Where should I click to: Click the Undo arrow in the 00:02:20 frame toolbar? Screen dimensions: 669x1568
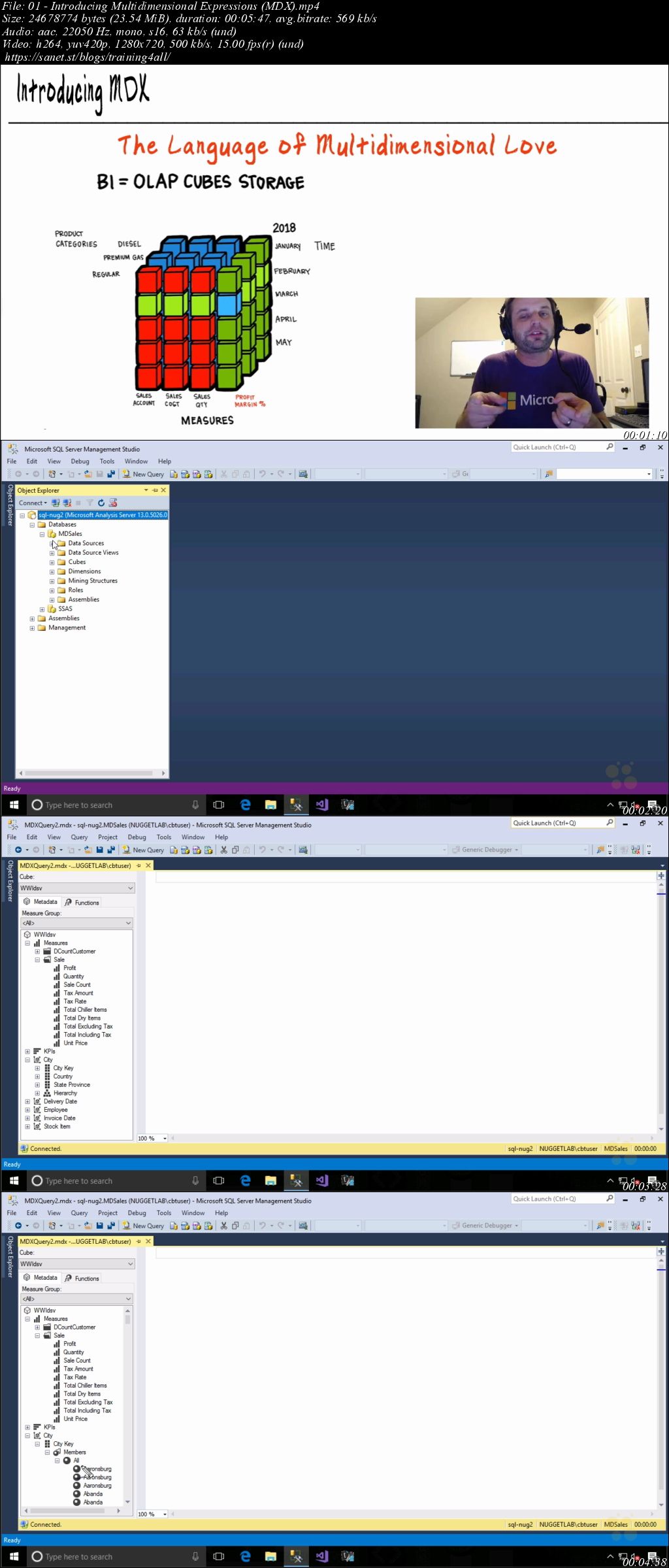(x=262, y=474)
